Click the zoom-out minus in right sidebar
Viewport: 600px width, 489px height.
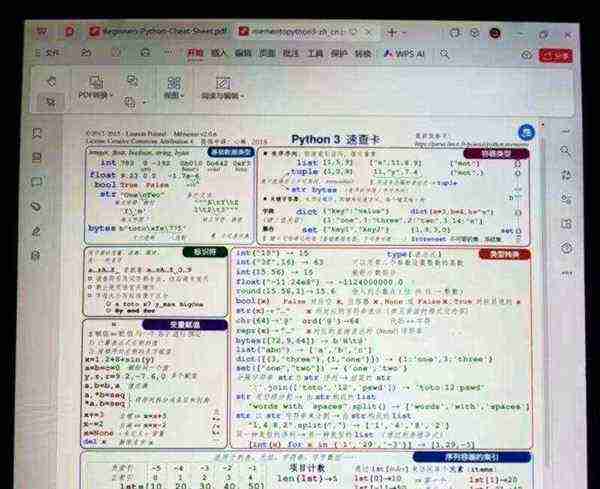coord(566,131)
